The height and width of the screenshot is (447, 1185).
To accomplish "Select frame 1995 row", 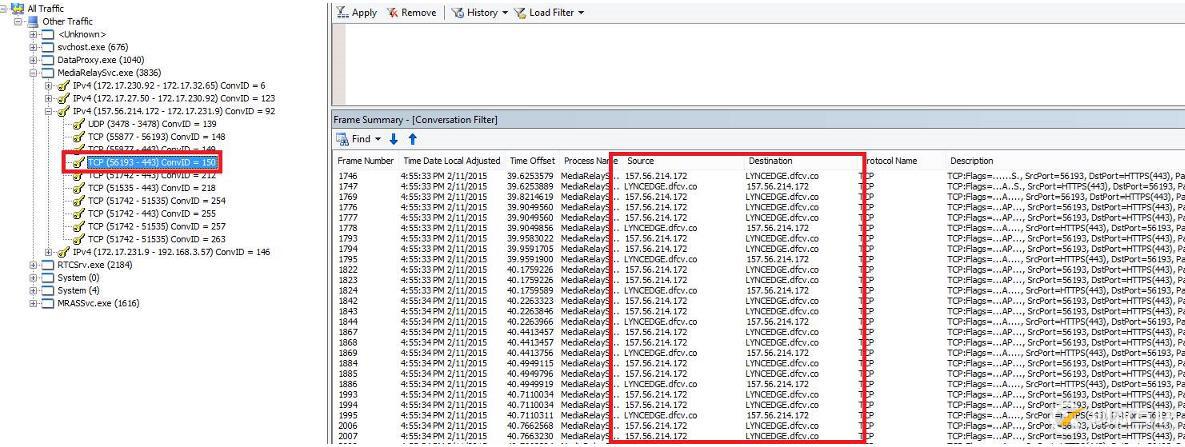I will pyautogui.click(x=760, y=415).
